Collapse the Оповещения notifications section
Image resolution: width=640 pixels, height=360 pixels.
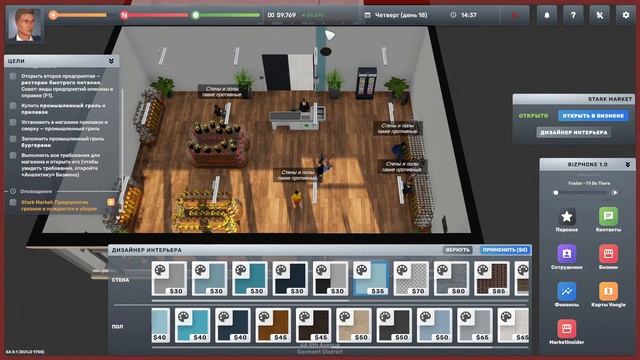tap(13, 191)
